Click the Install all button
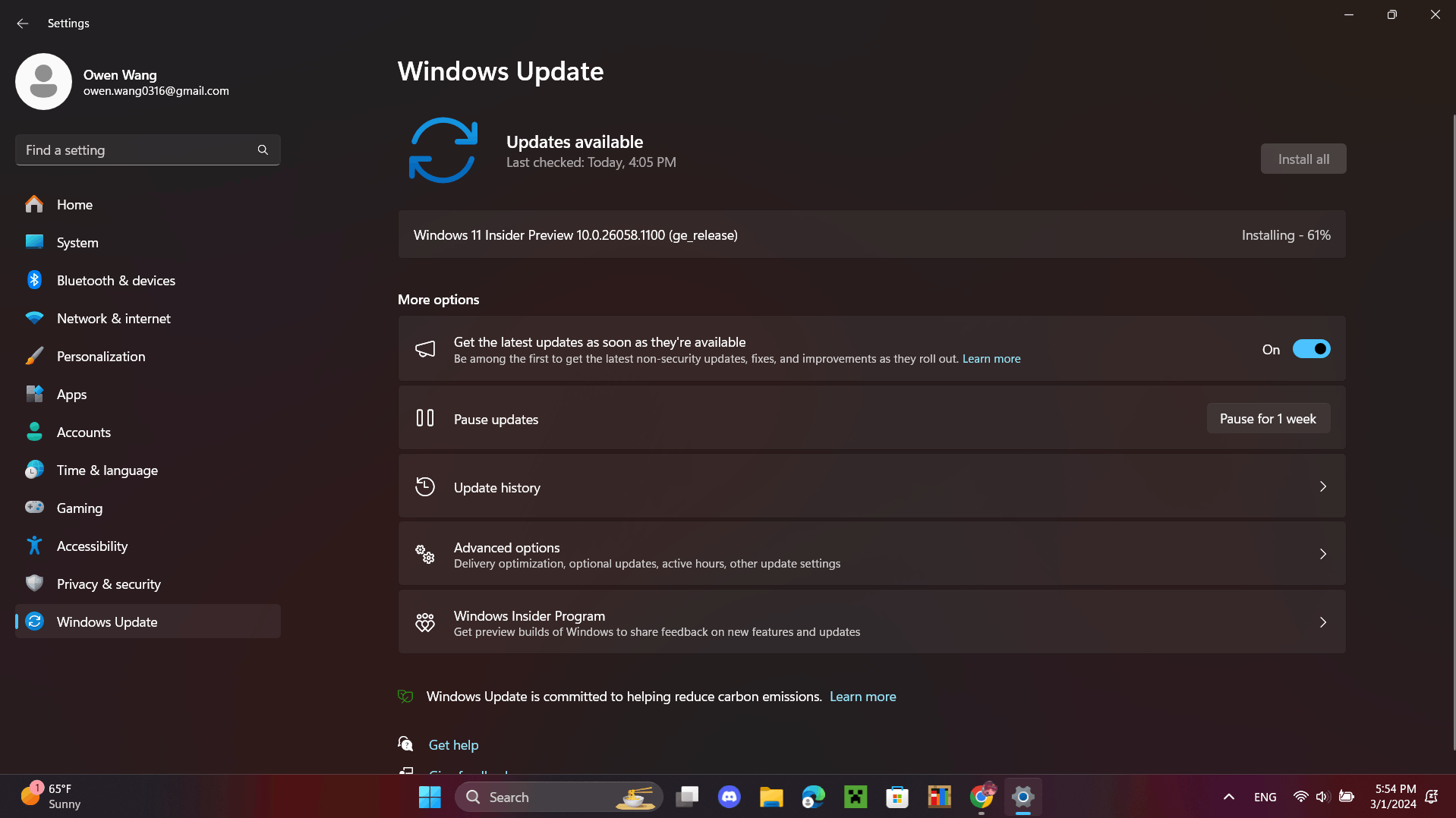The width and height of the screenshot is (1456, 818). click(x=1303, y=159)
